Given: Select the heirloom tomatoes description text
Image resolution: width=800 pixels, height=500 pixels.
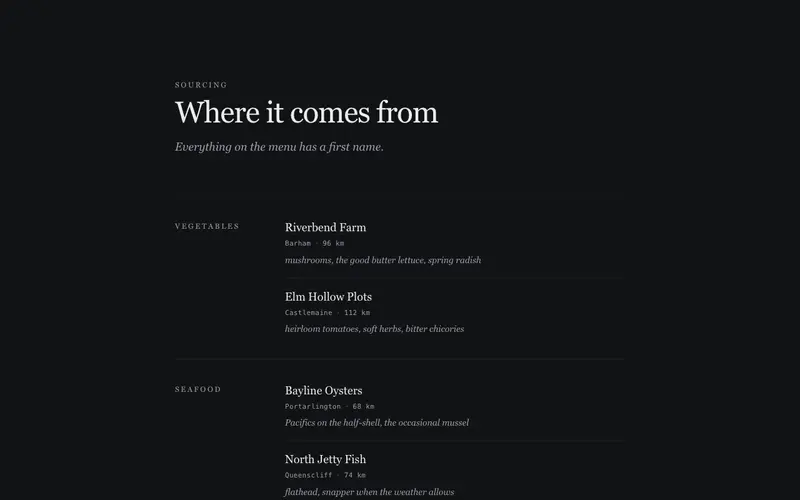Looking at the screenshot, I should (374, 329).
